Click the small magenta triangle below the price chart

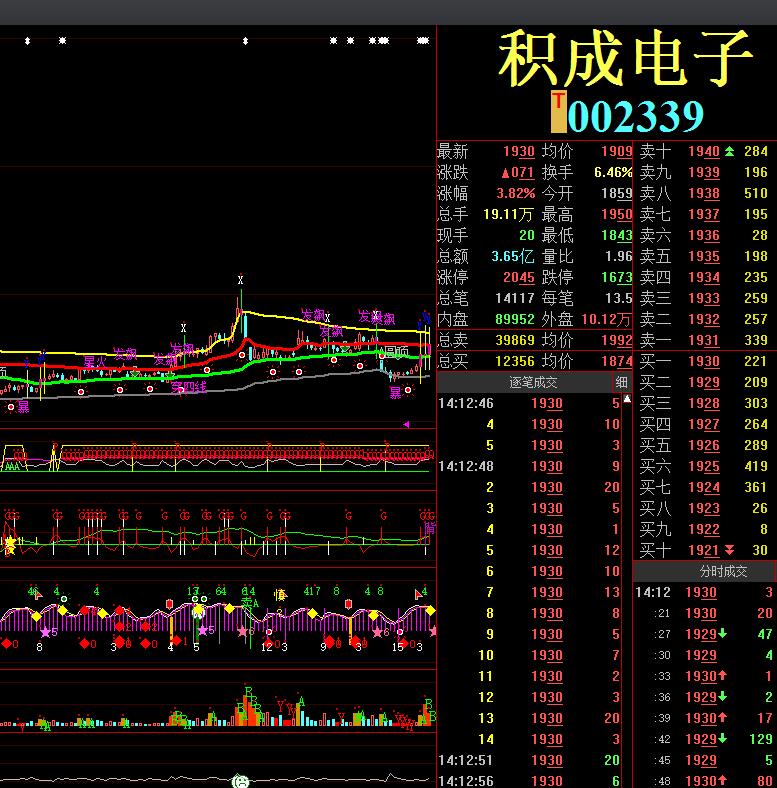pos(406,425)
